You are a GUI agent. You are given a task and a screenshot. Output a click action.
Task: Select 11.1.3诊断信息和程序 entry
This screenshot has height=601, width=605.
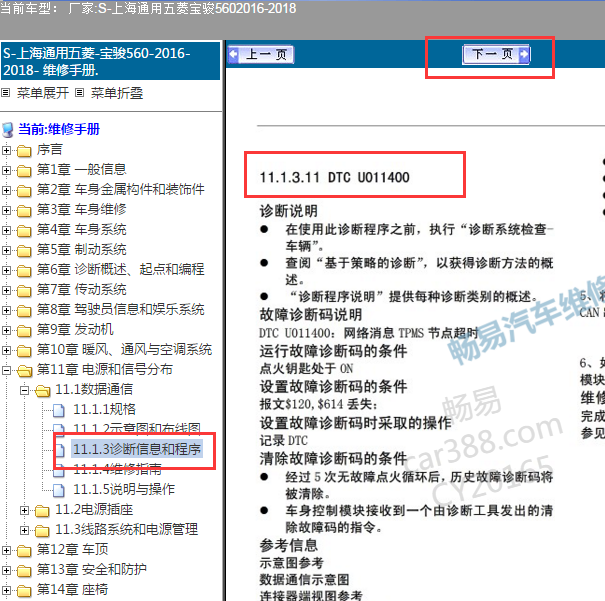point(137,449)
